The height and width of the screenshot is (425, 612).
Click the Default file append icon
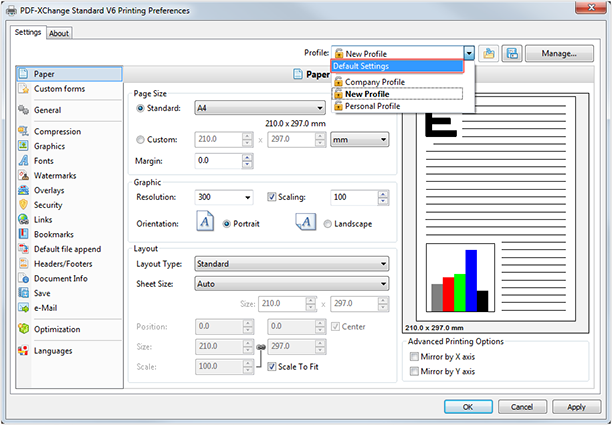23,249
